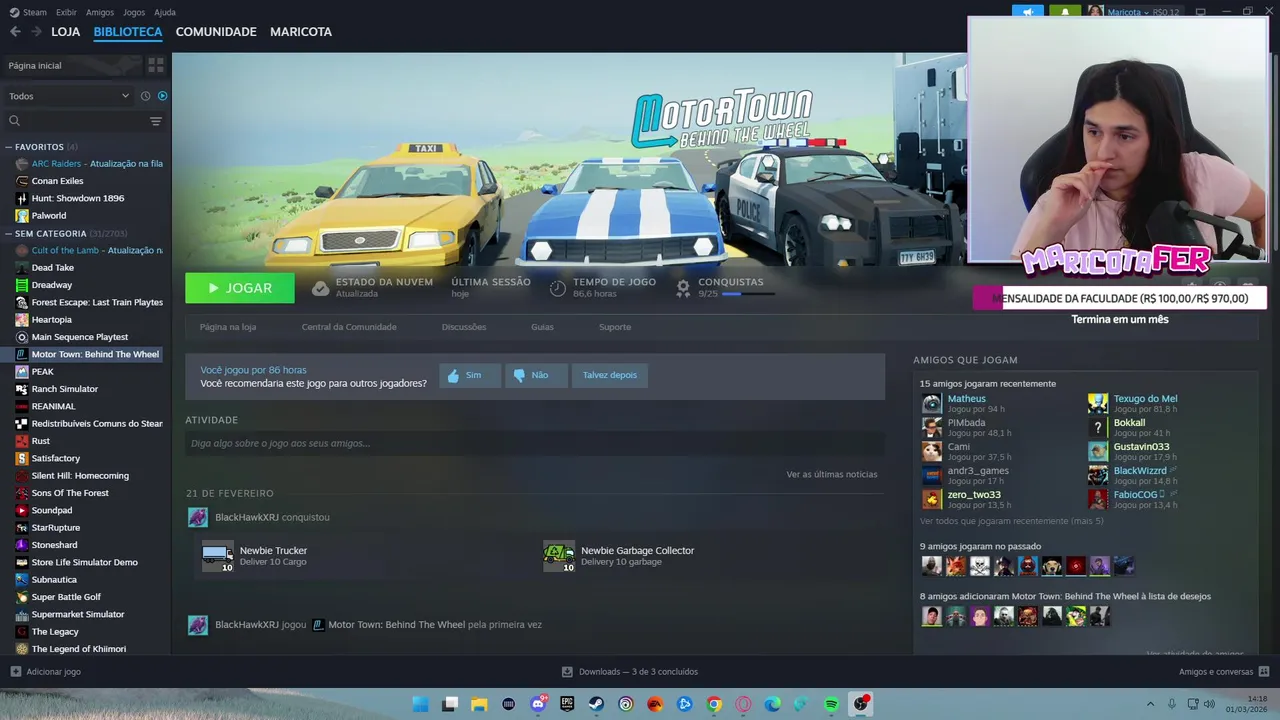Screen dimensions: 1280x720
Task: Open the Ajuda menu
Action: coord(165,12)
